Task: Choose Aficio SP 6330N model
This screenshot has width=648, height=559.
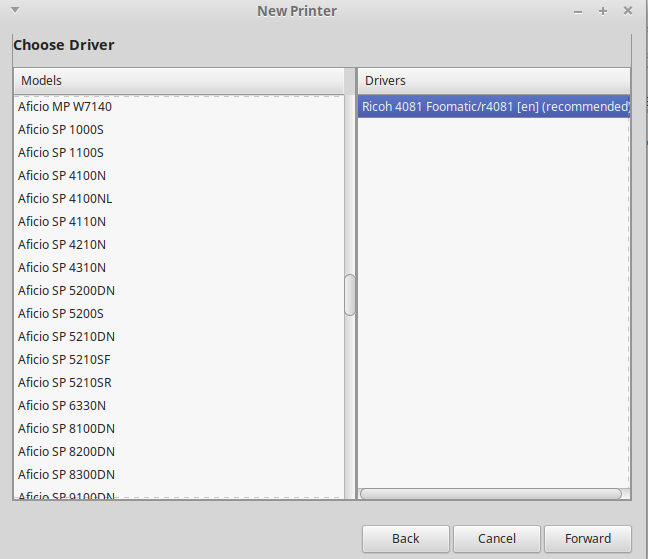Action: tap(179, 406)
